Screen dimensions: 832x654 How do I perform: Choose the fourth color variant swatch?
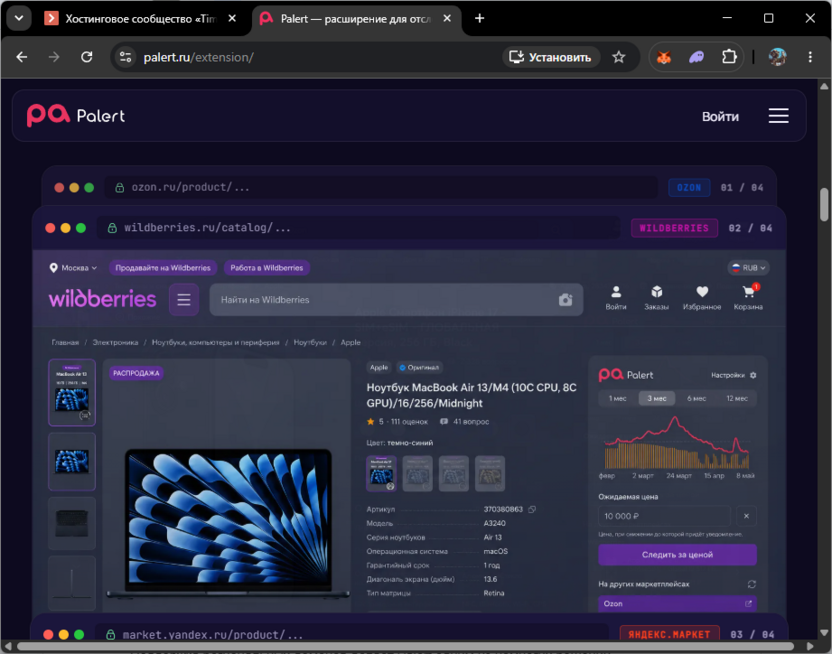coord(490,473)
